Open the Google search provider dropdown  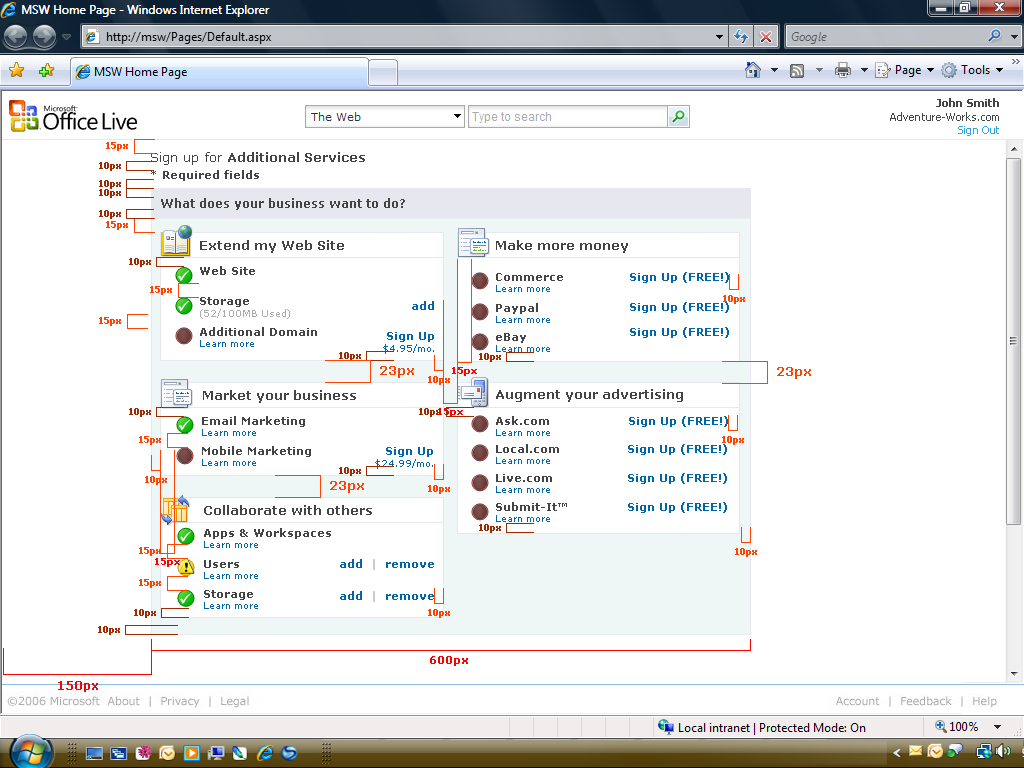(x=1014, y=37)
